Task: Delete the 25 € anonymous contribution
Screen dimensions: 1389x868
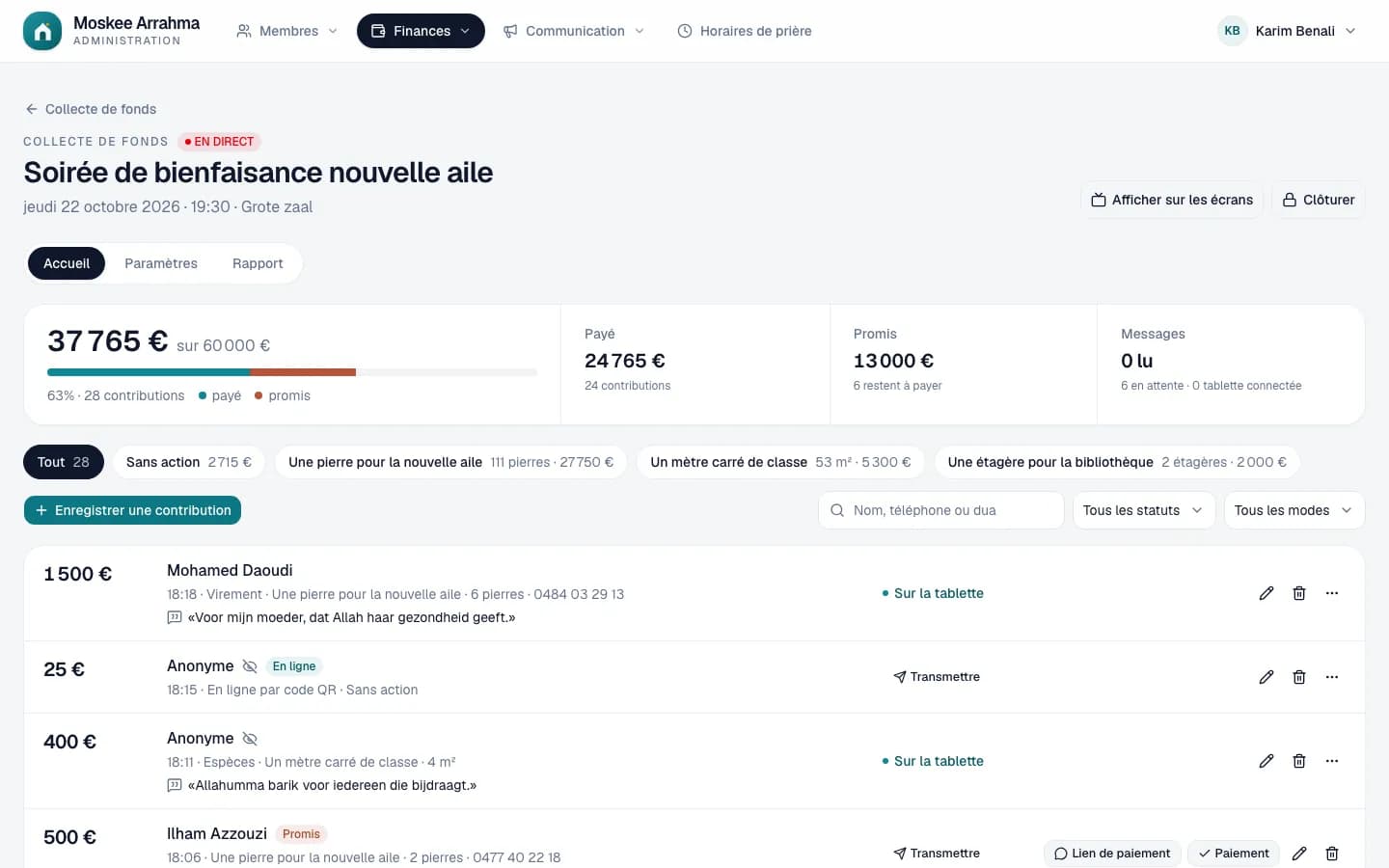Action: [x=1299, y=677]
